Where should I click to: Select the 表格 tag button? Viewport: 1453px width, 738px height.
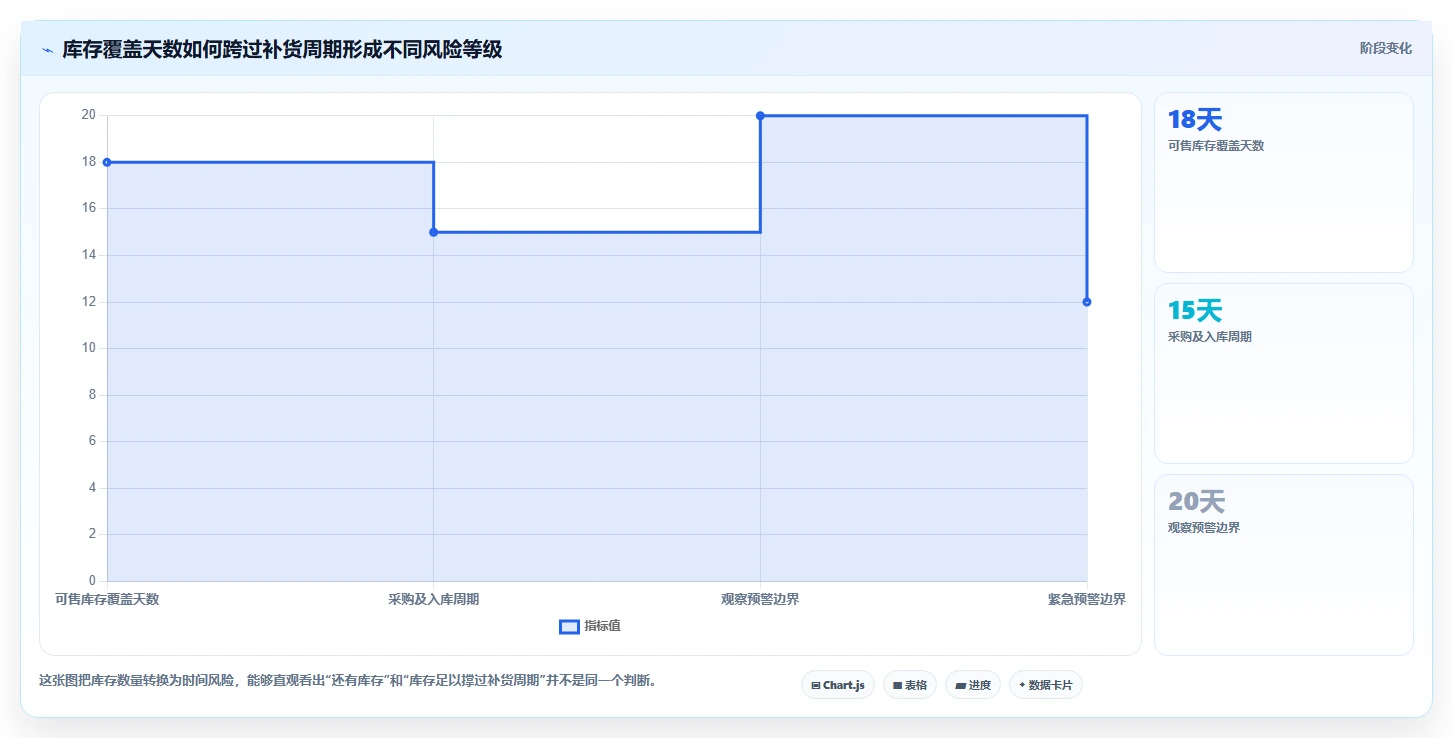pos(910,685)
